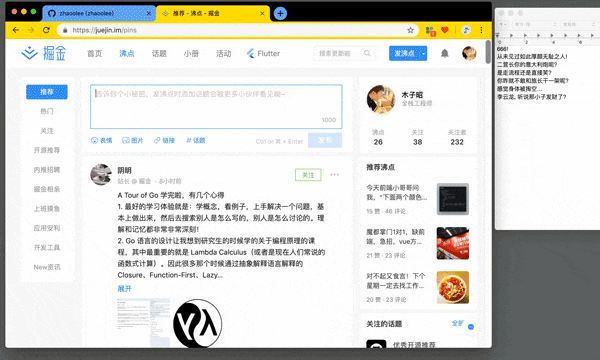Click the site-info lock icon in the address bar

tap(65, 30)
